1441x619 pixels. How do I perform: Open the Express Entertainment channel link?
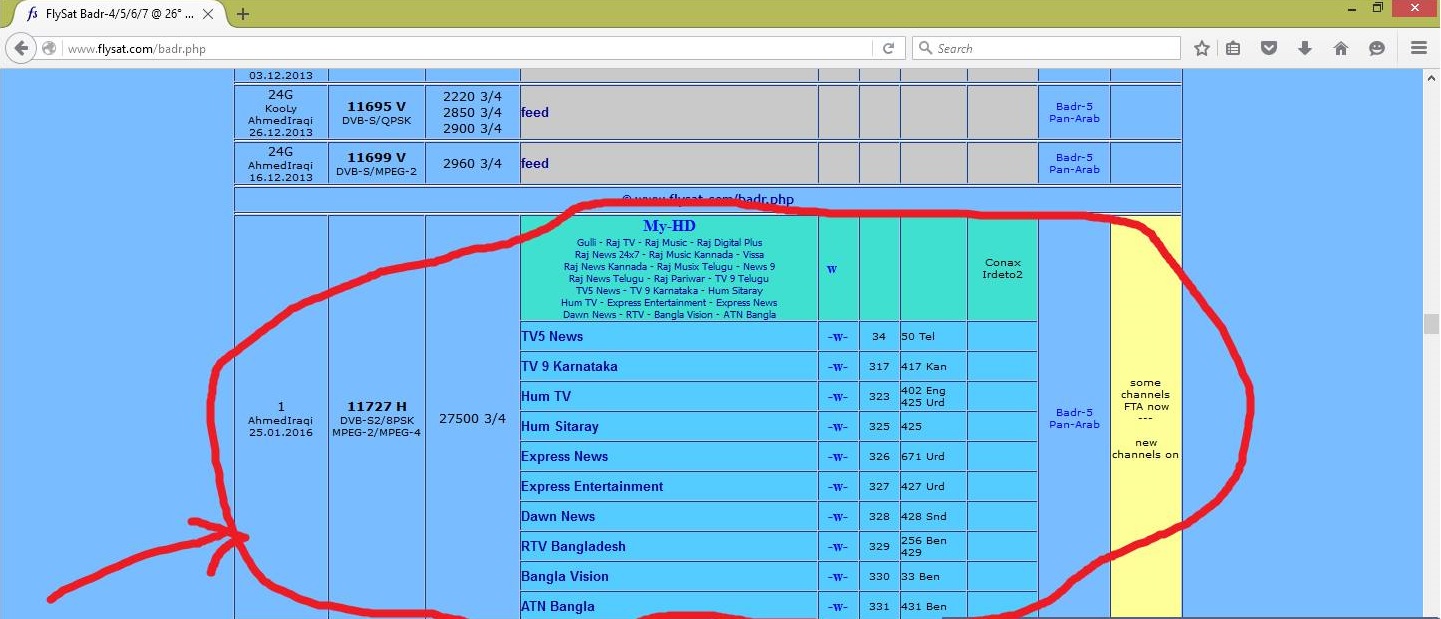coord(592,486)
